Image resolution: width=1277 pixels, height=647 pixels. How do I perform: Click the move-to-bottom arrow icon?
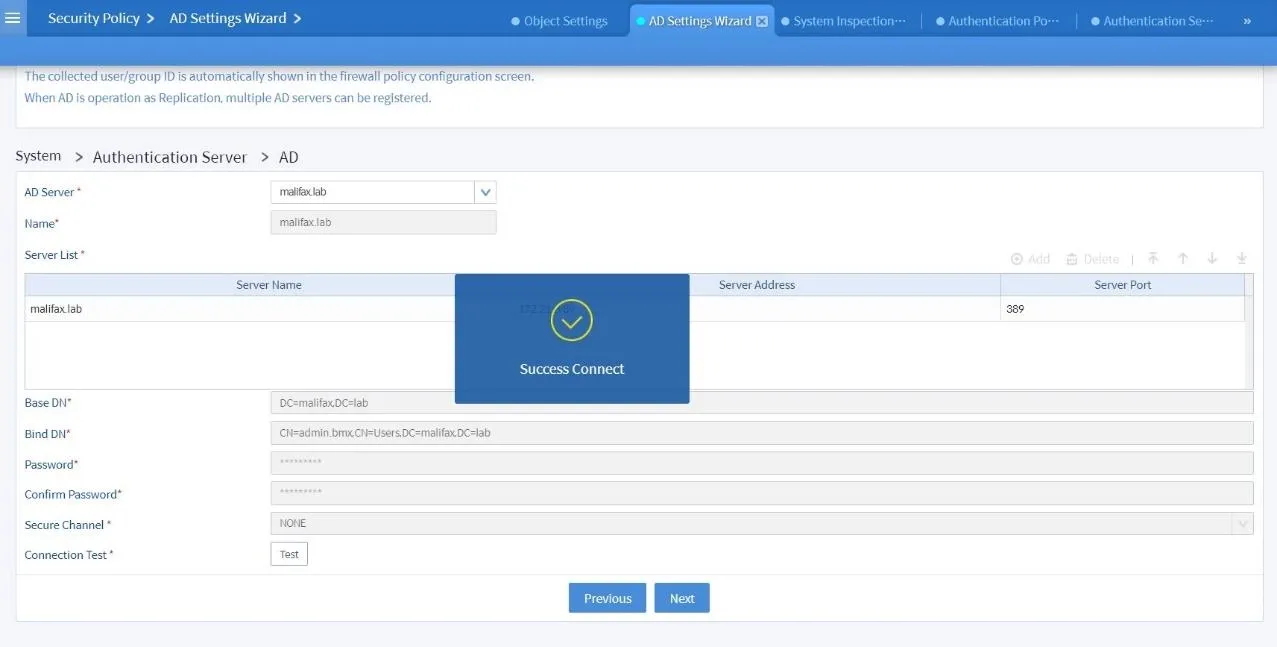pos(1241,258)
